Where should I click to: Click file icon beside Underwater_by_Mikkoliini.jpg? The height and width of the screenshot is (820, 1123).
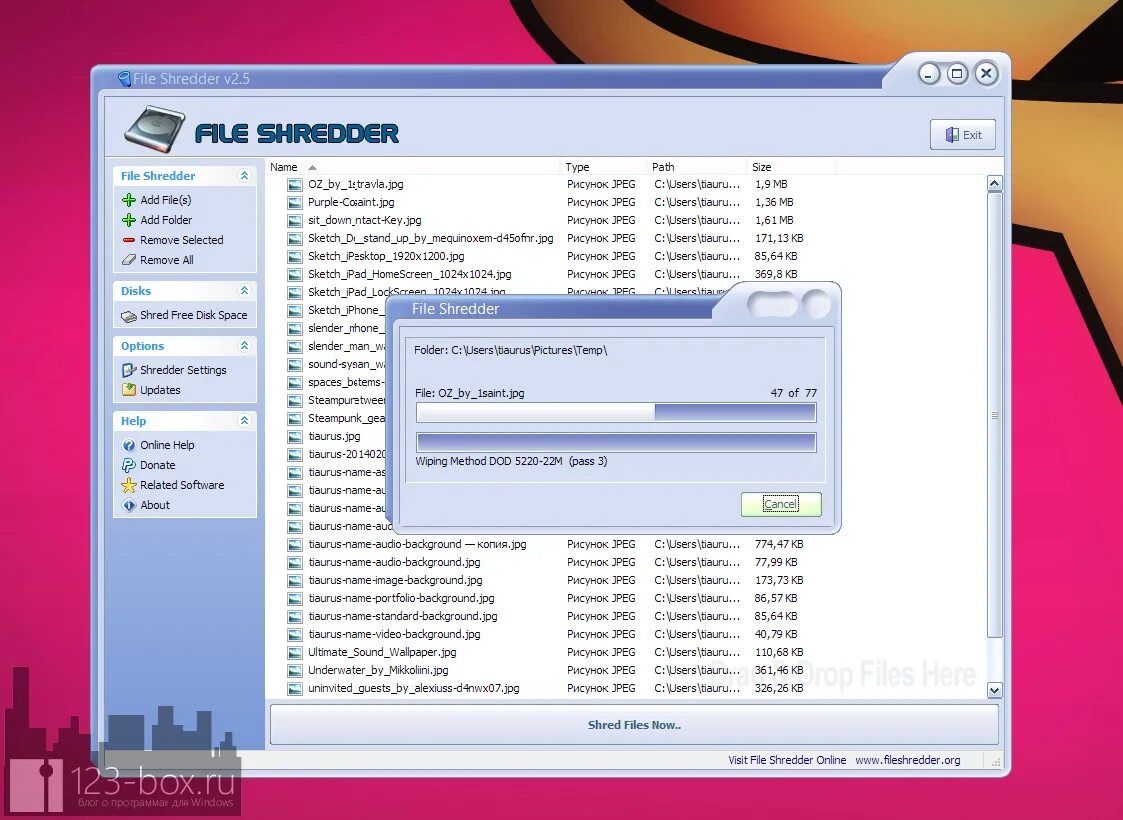(x=295, y=670)
